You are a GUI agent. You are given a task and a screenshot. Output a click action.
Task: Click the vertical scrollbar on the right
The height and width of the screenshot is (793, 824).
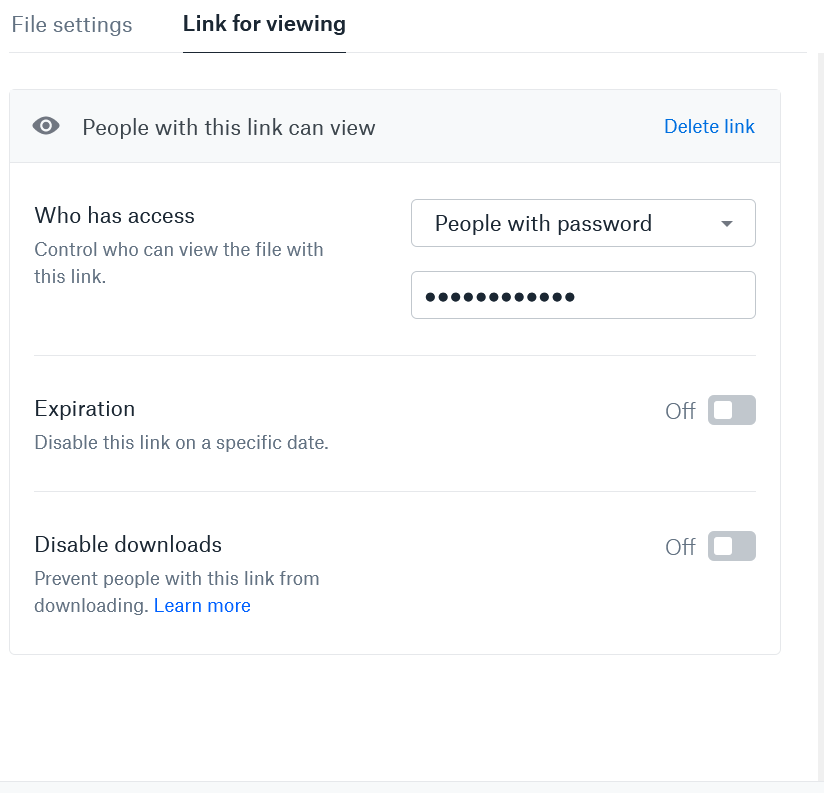tap(816, 400)
